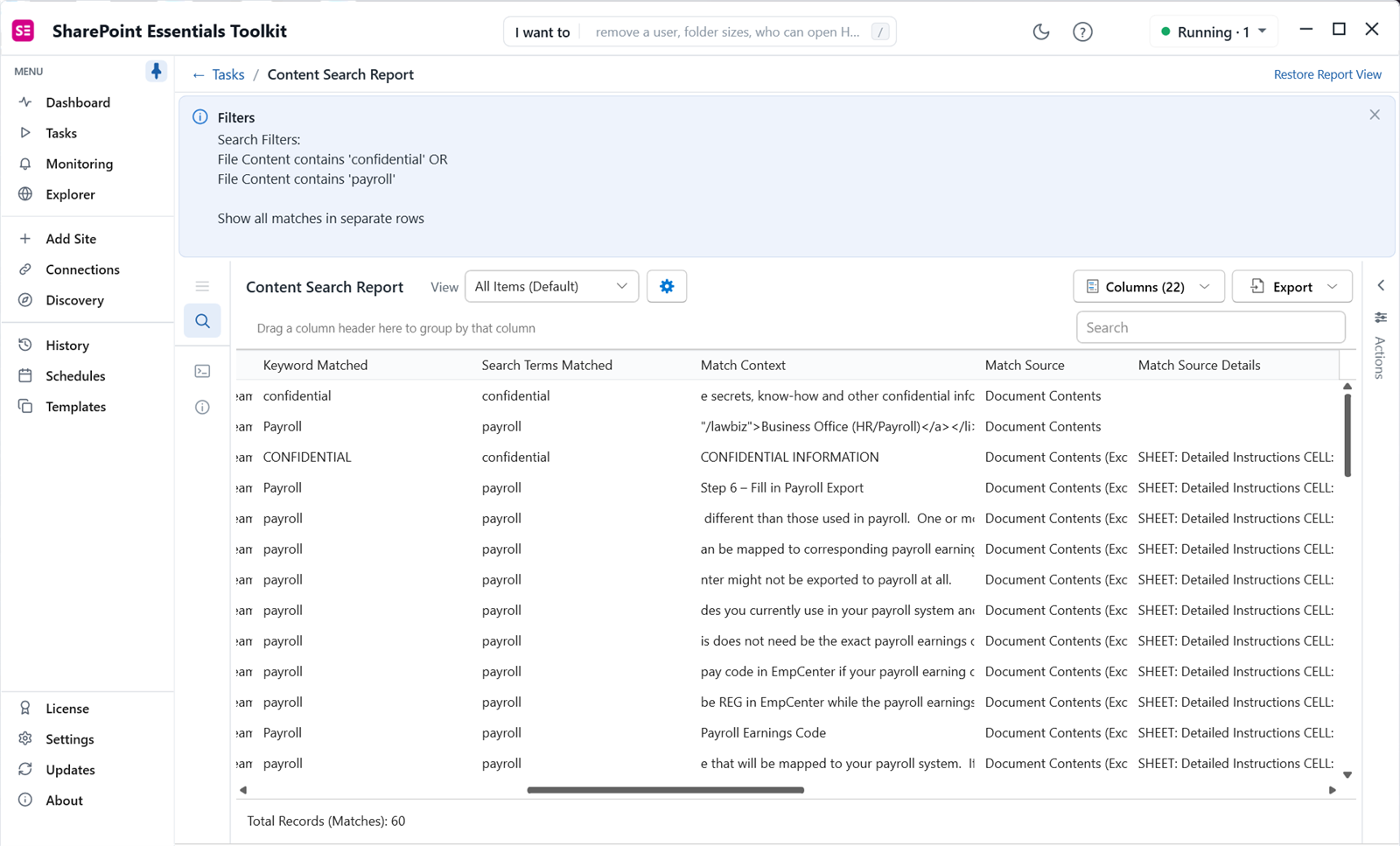Open the Export dropdown
1400x846 pixels.
click(x=1291, y=286)
